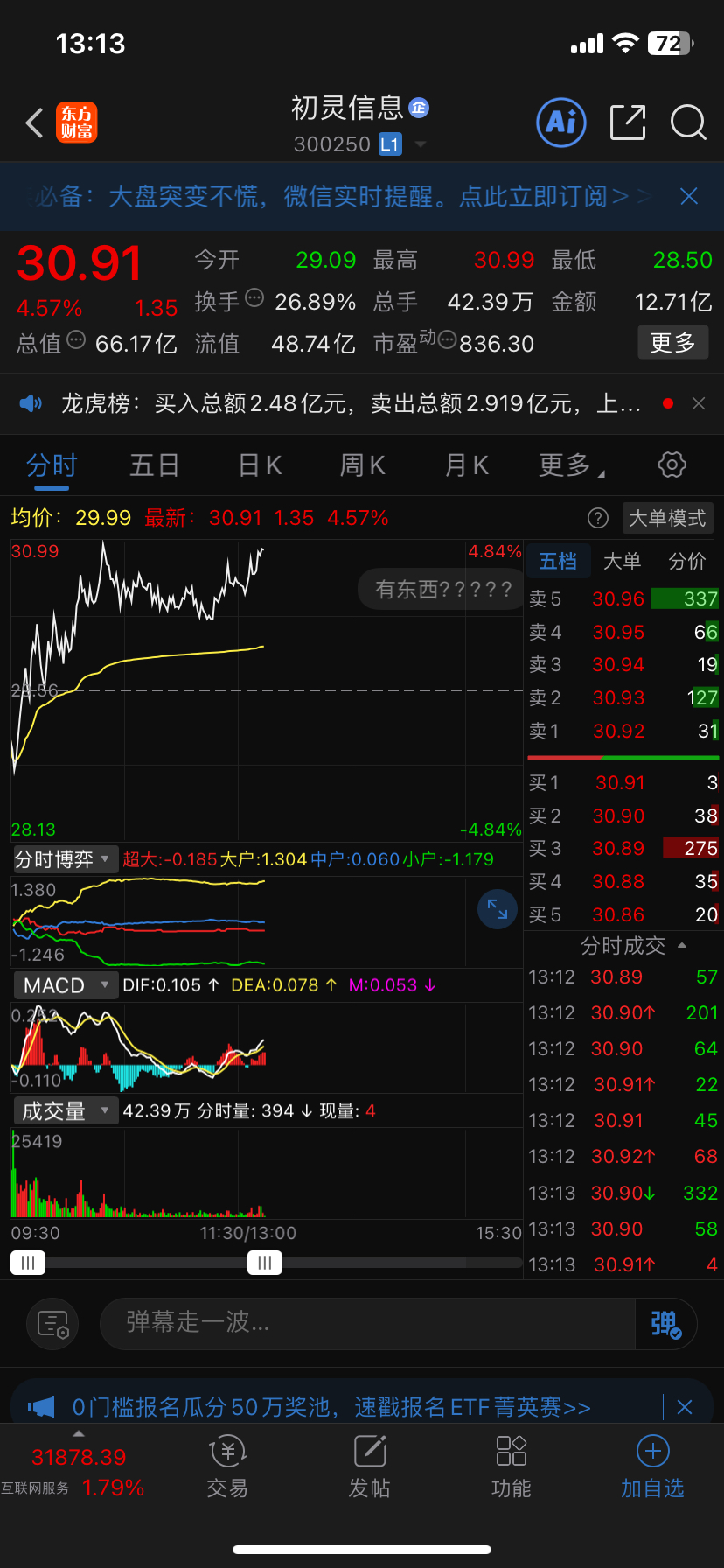This screenshot has width=724, height=1568.
Task: Tap the 买5 30.86 order row
Action: click(623, 914)
